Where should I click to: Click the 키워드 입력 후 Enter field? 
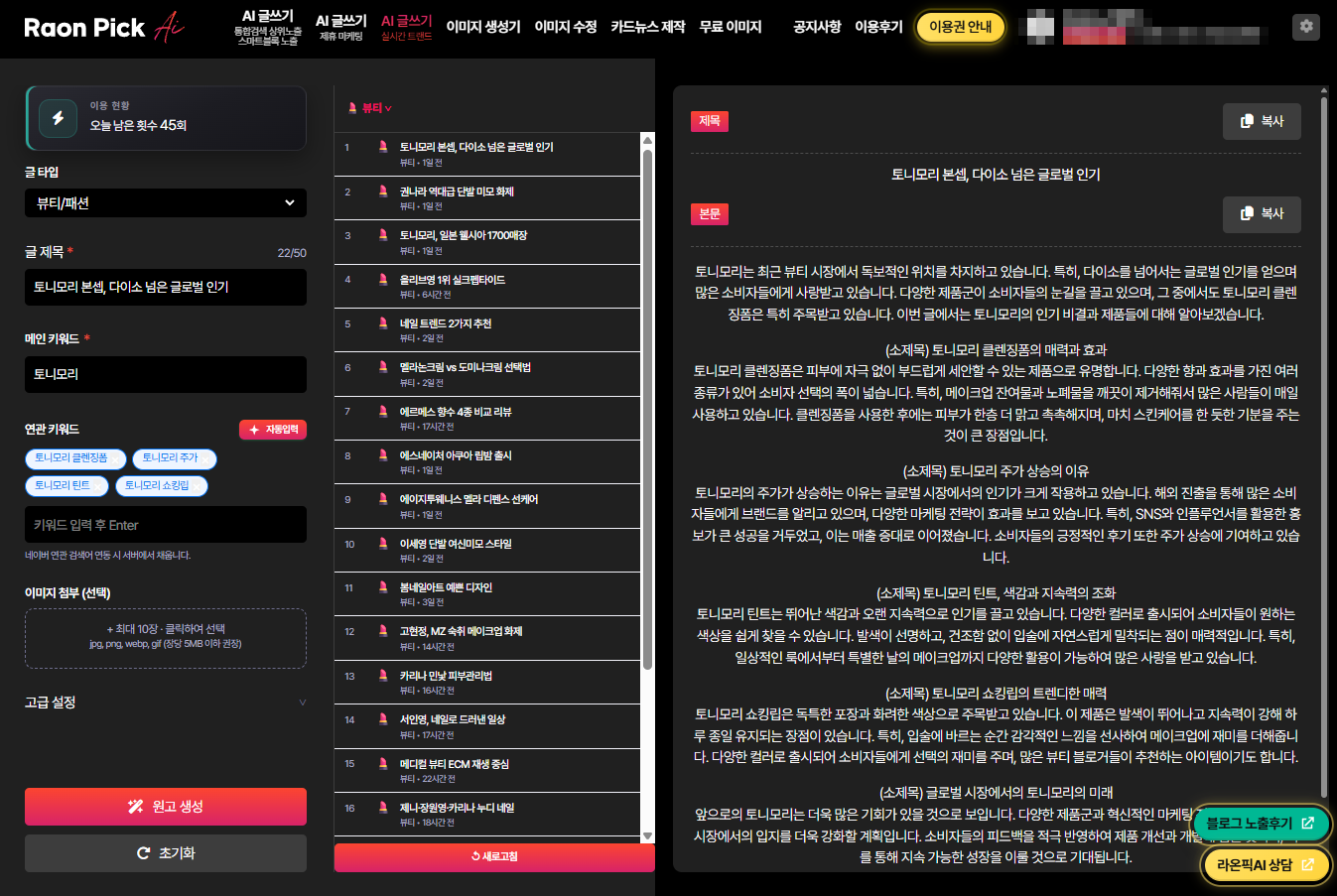tap(165, 525)
